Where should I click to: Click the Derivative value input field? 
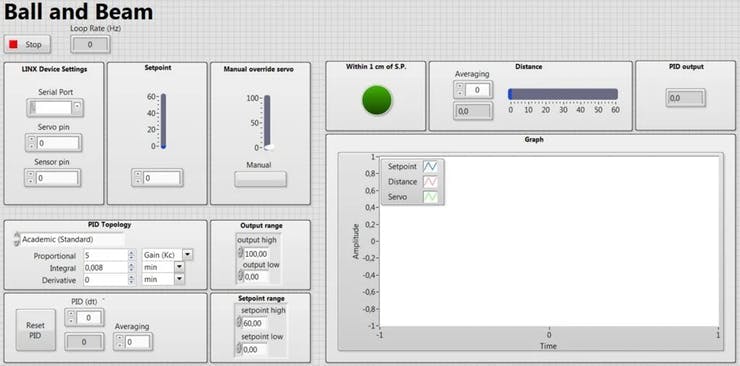[x=106, y=280]
